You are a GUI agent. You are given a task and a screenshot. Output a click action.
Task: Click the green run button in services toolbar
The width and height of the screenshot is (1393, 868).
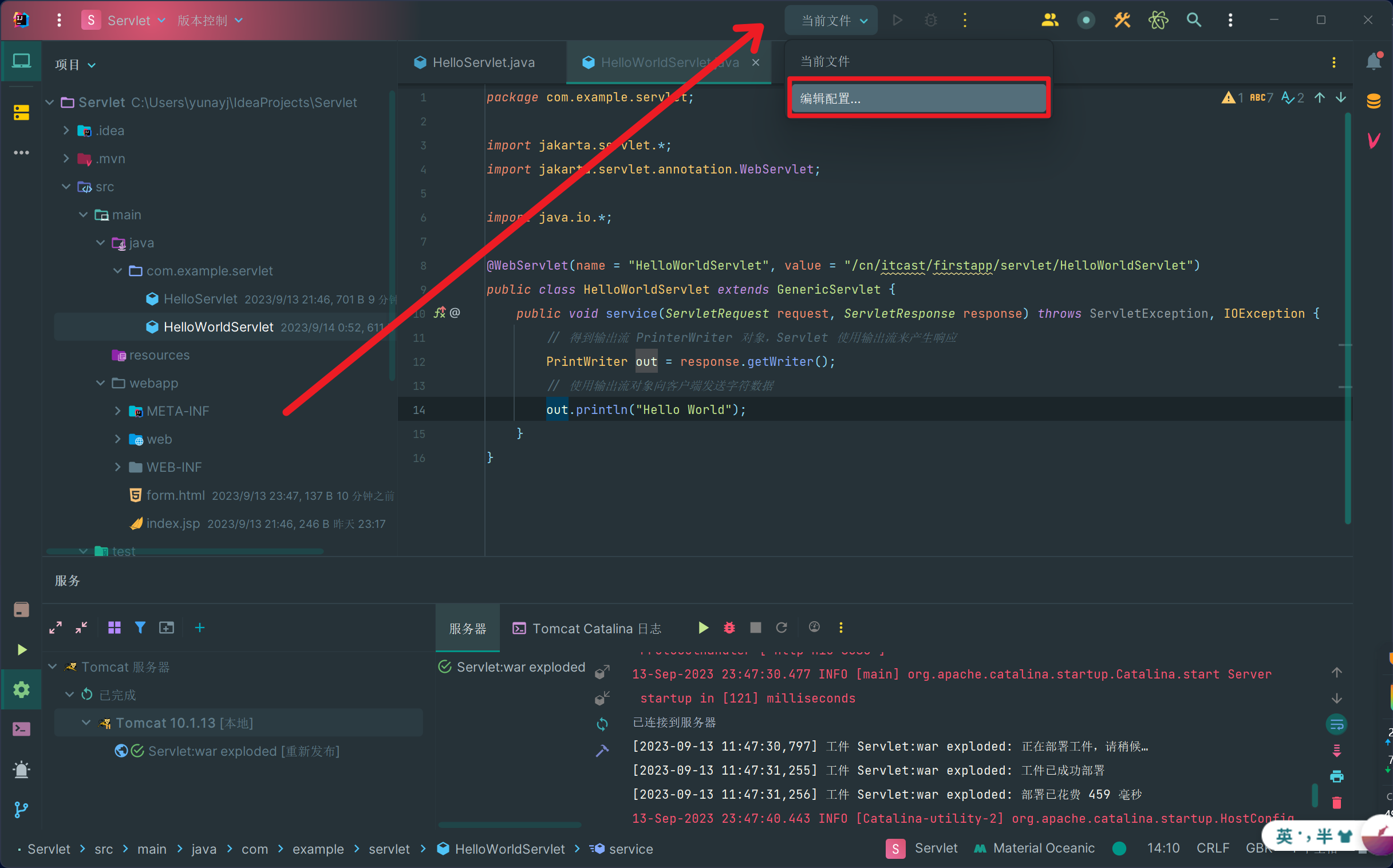[x=703, y=628]
